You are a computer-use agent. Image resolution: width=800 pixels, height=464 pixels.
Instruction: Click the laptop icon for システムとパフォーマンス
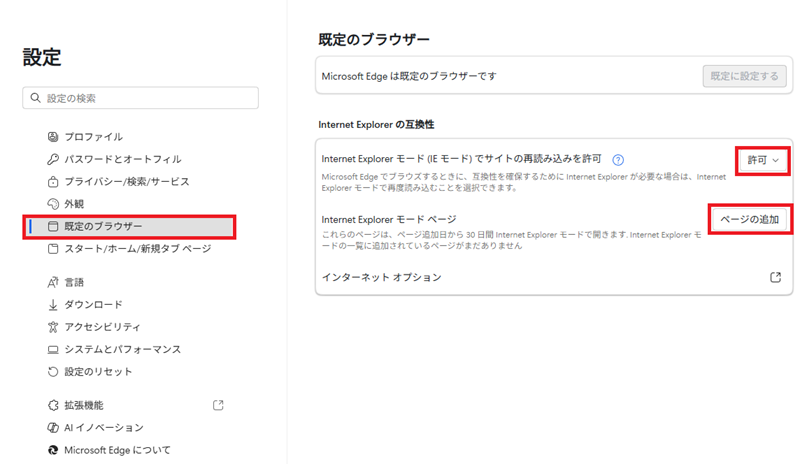click(x=53, y=350)
